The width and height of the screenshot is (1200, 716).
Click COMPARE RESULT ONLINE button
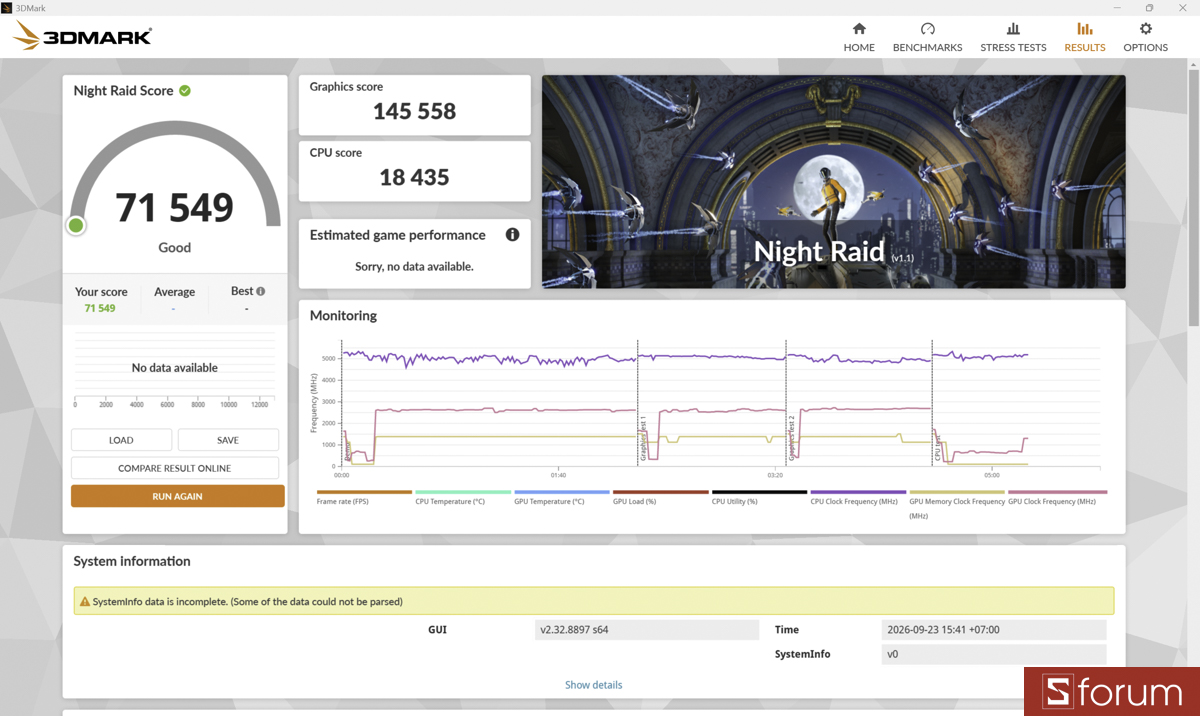(x=175, y=468)
